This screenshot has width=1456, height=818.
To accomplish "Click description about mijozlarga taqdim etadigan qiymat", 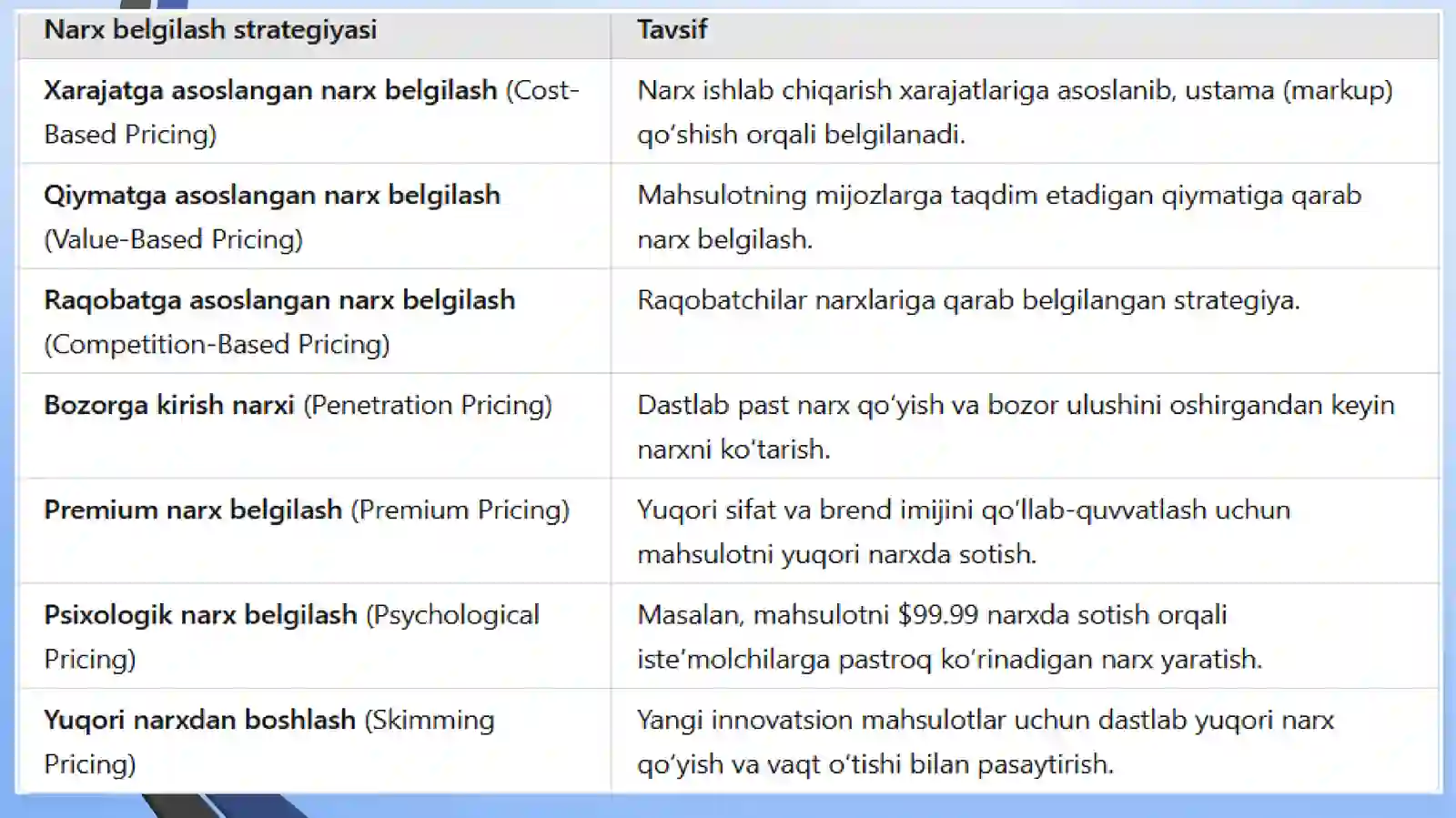I will pos(1025,217).
